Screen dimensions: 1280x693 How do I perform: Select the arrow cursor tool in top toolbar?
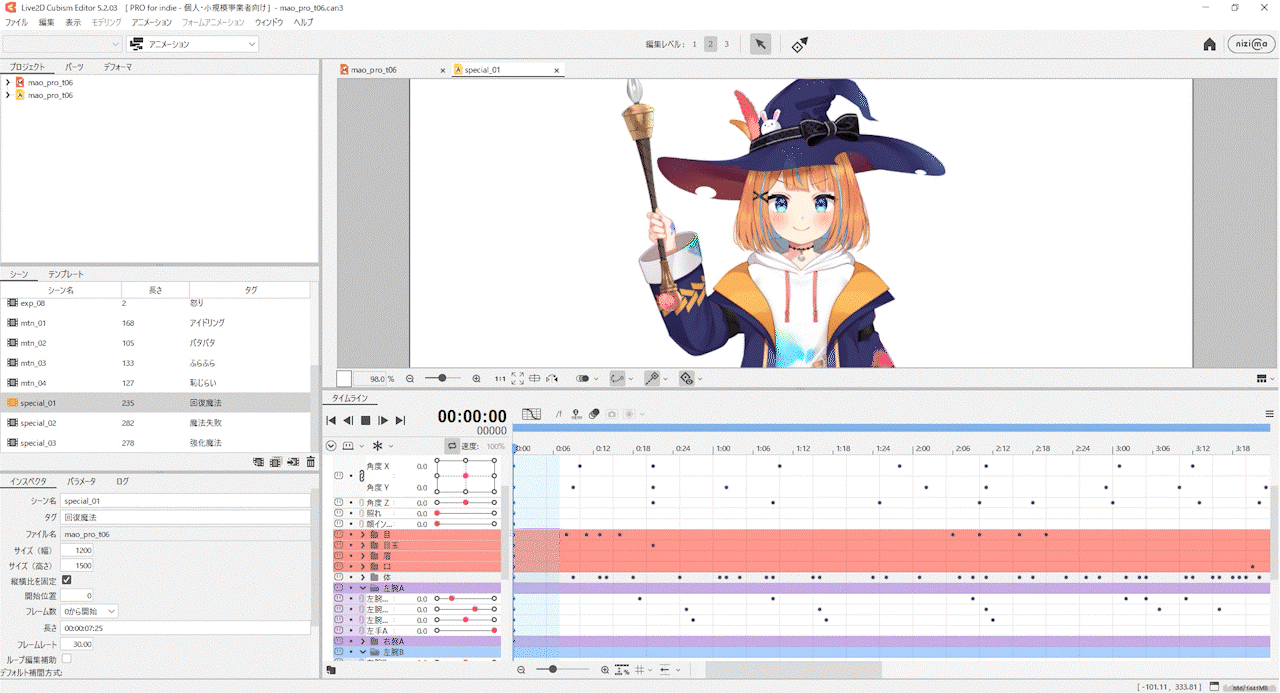point(760,44)
